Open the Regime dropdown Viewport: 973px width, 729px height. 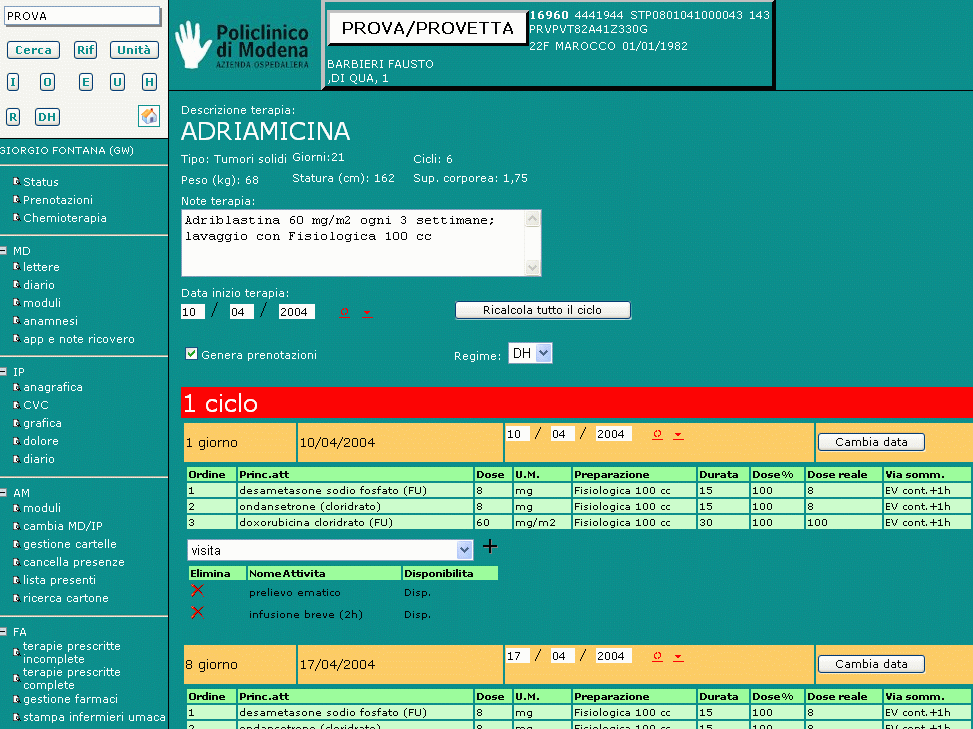point(543,353)
